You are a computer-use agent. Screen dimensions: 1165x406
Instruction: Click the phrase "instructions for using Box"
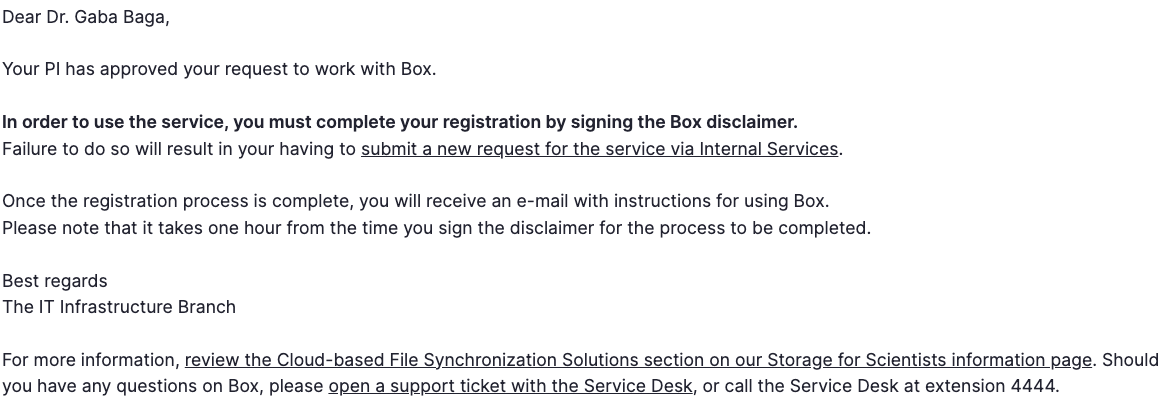click(x=720, y=201)
